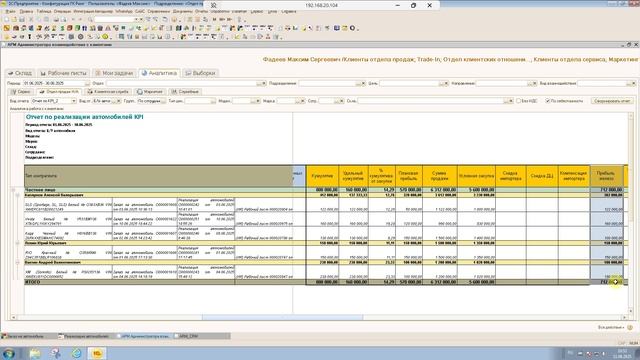Click the ИТОГО row label

pos(33,282)
